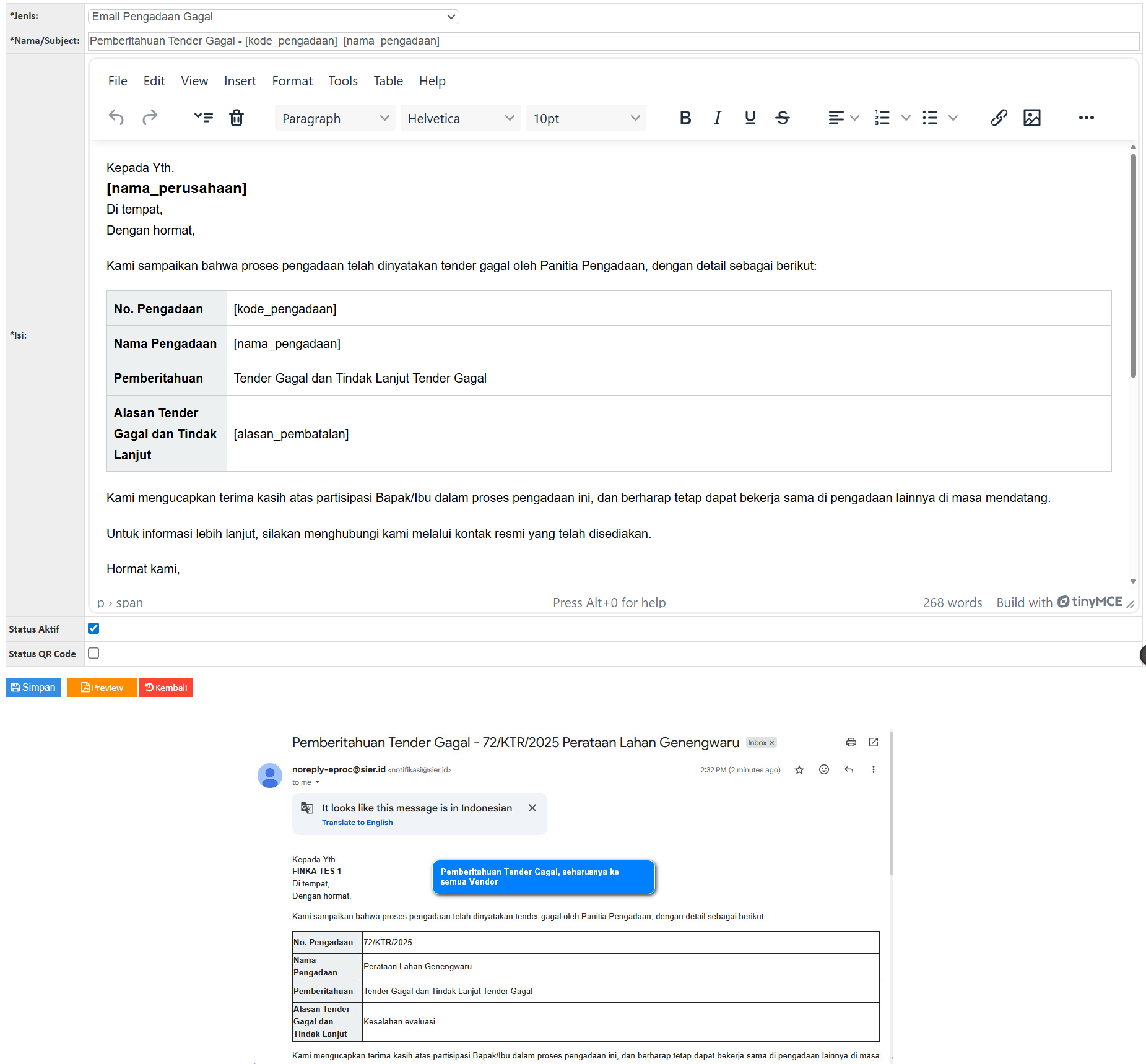This screenshot has height=1064, width=1146.
Task: Click the Bold formatting icon
Action: point(685,118)
